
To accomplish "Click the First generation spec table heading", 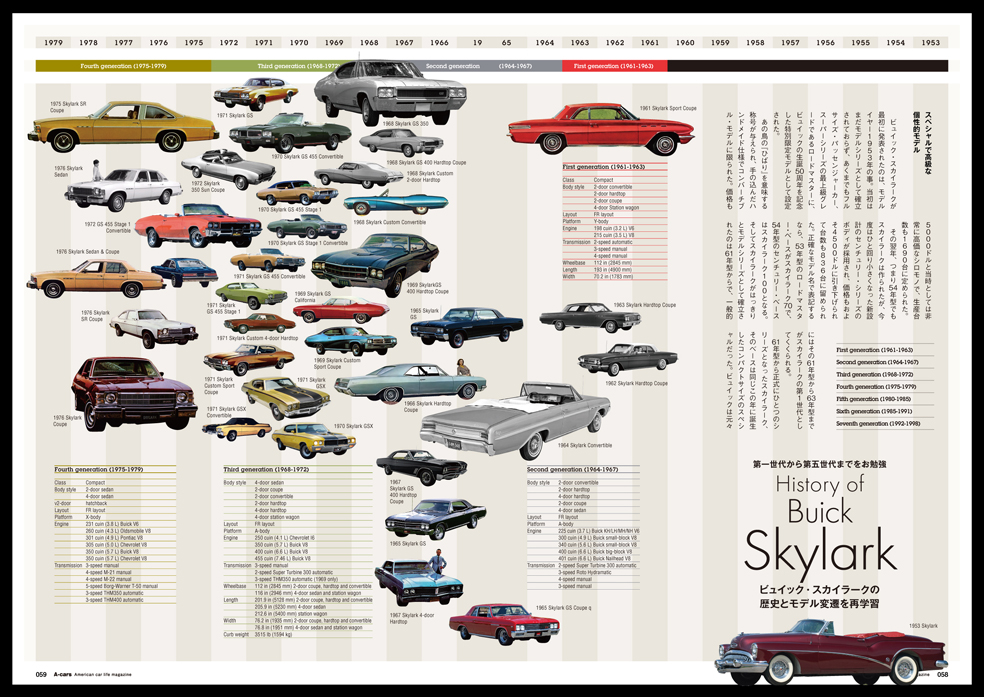I will 604,167.
